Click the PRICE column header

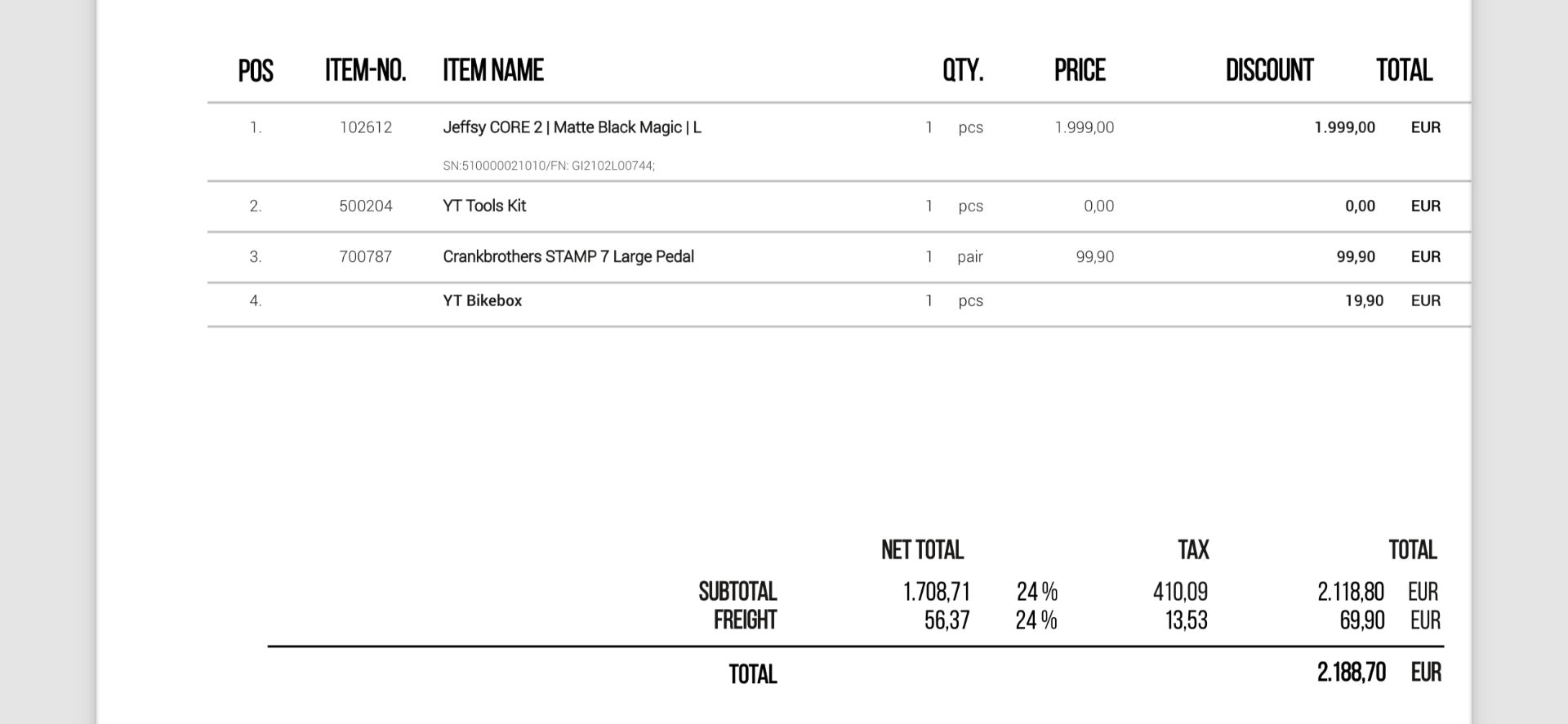[1080, 70]
